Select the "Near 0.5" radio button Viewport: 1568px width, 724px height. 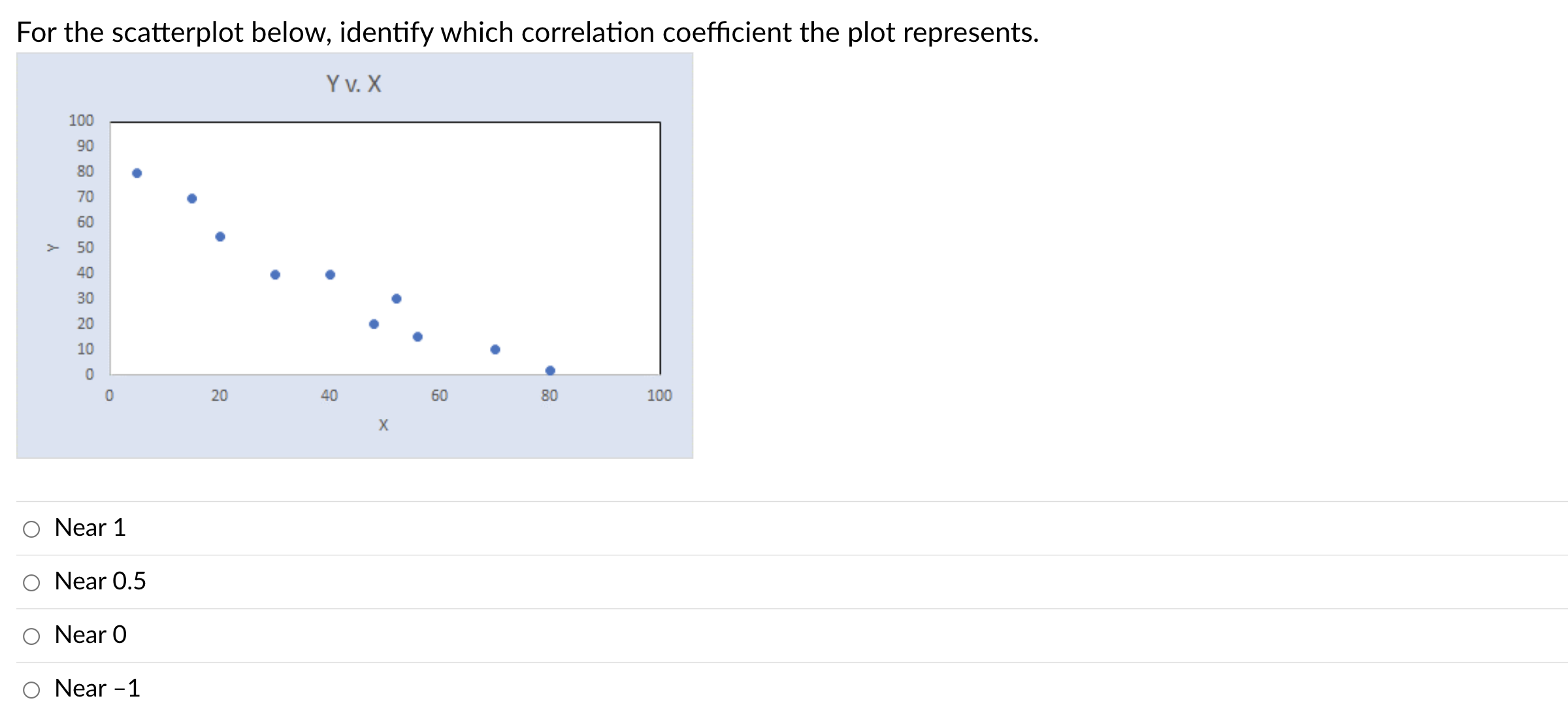(x=31, y=582)
